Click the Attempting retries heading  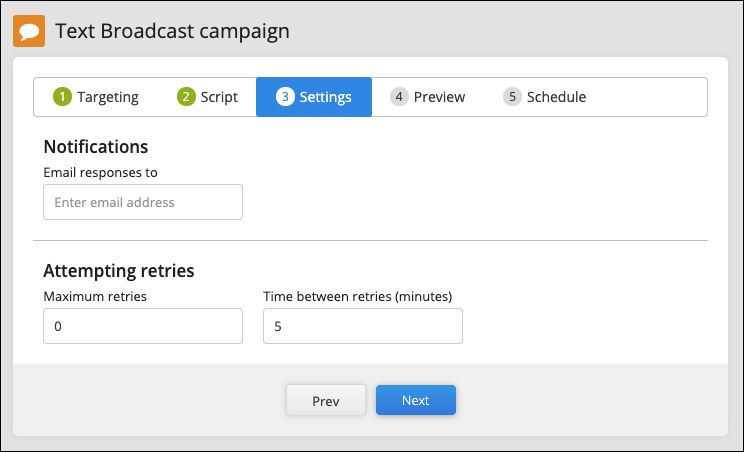click(119, 271)
